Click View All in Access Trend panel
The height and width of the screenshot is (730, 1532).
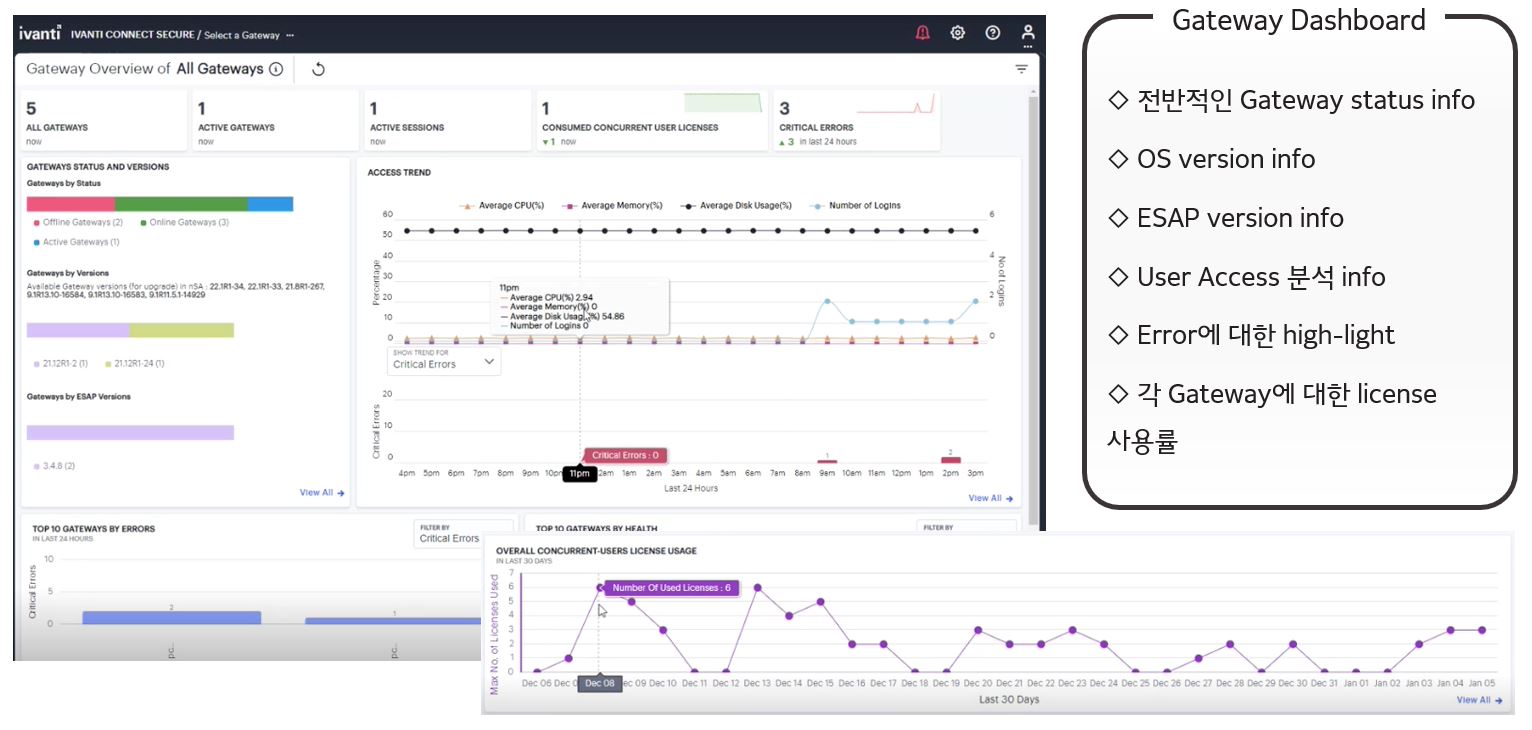pos(990,498)
